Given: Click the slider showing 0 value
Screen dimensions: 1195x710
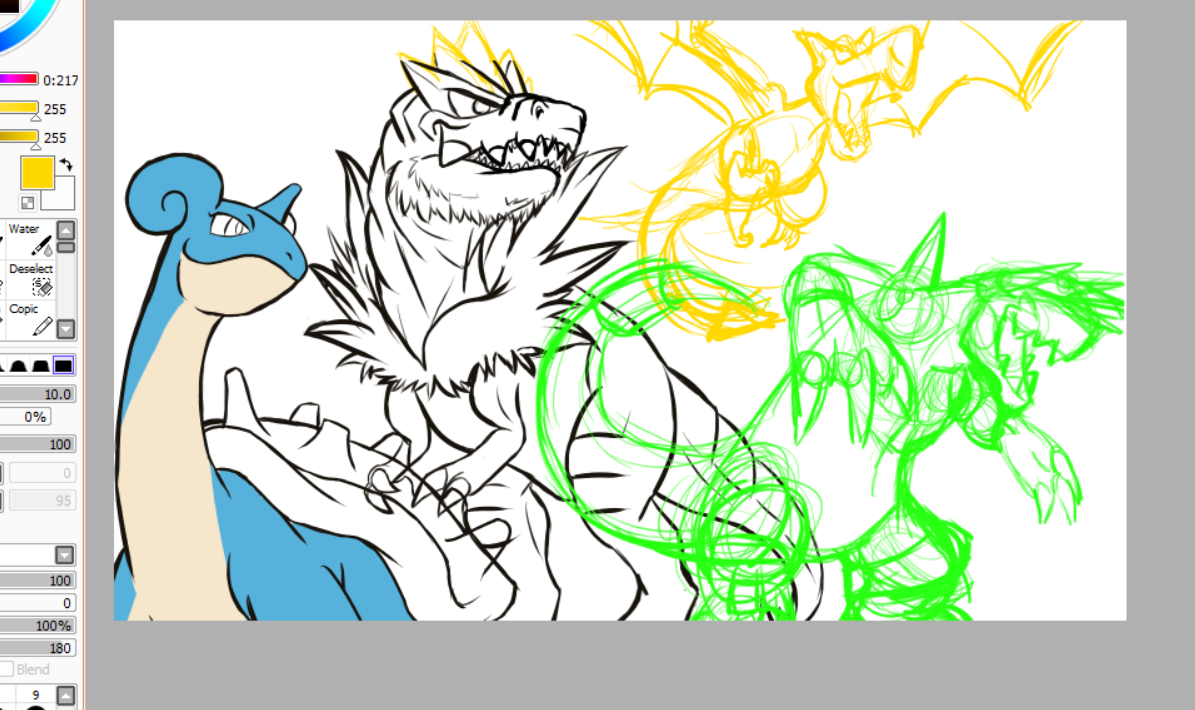Looking at the screenshot, I should [x=37, y=603].
